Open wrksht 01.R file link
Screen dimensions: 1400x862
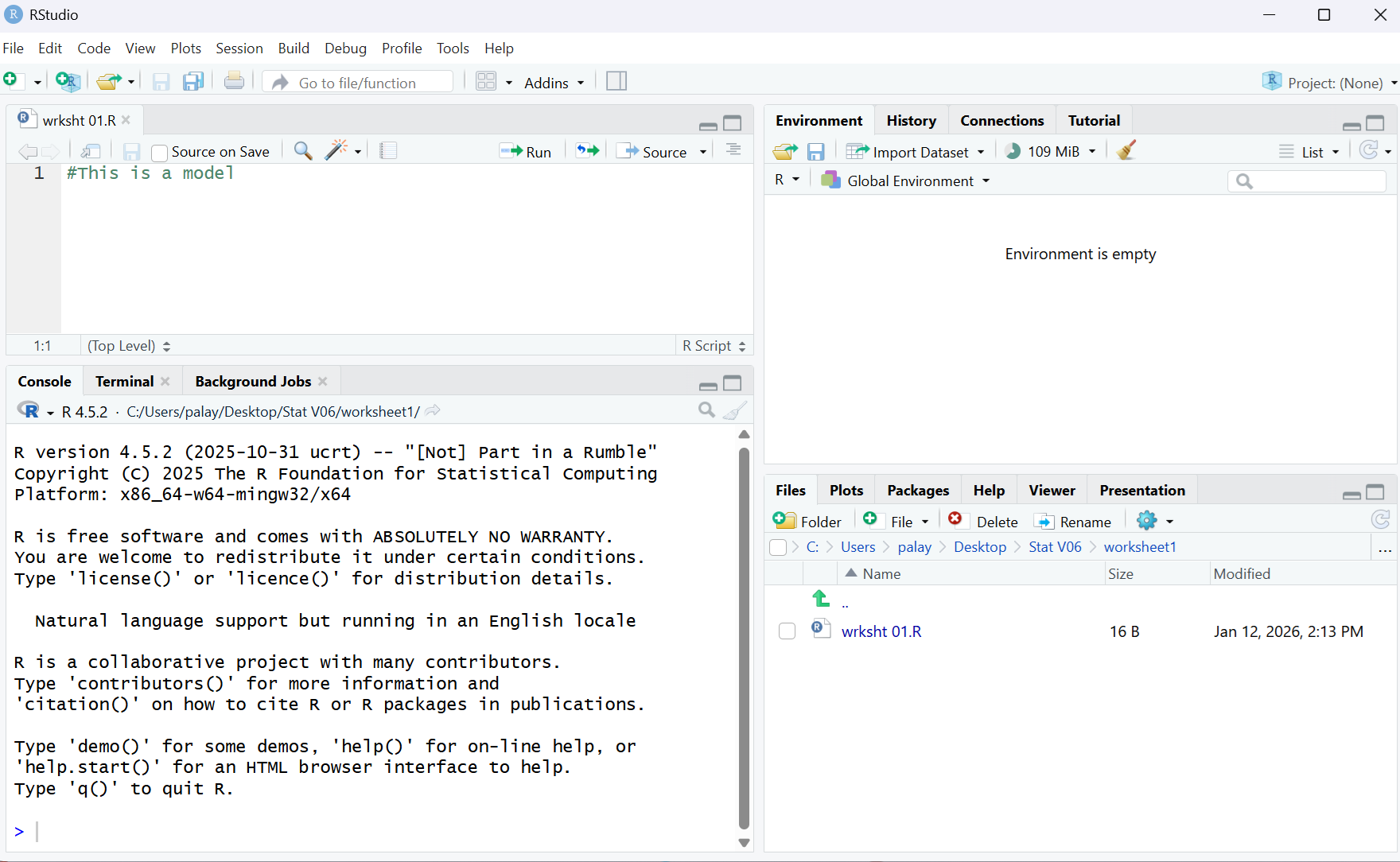tap(881, 631)
